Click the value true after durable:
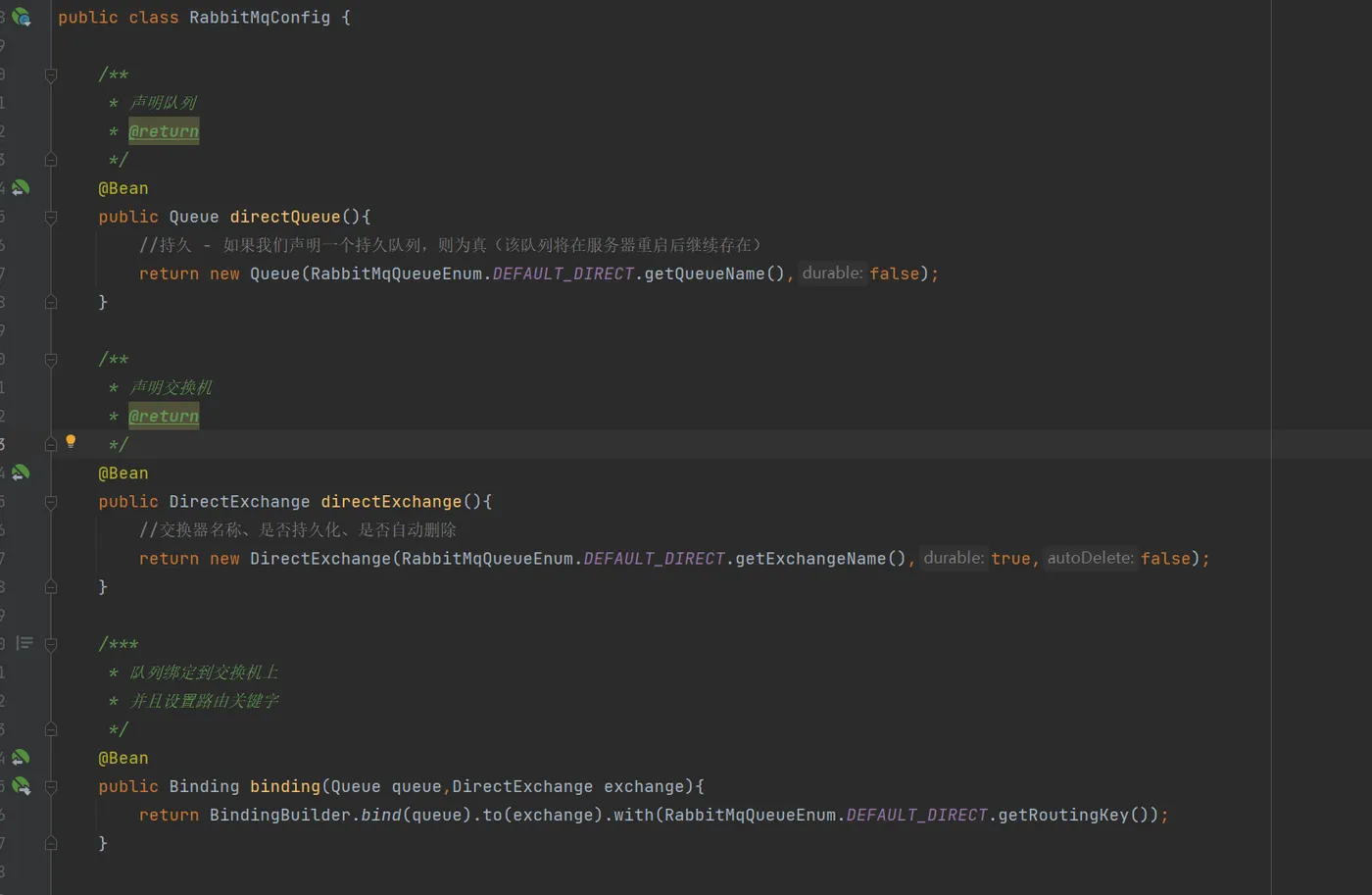The width and height of the screenshot is (1372, 895). tap(1010, 559)
